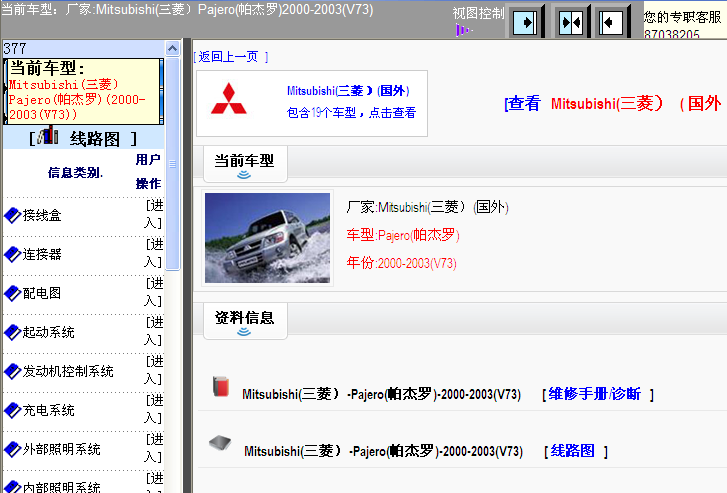Click the Mitsubishi red diamond logo
The image size is (727, 493).
point(229,99)
